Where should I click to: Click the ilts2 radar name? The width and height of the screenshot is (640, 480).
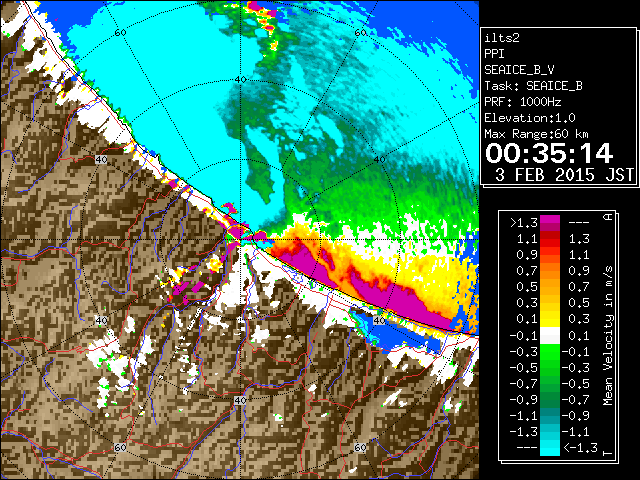(502, 38)
